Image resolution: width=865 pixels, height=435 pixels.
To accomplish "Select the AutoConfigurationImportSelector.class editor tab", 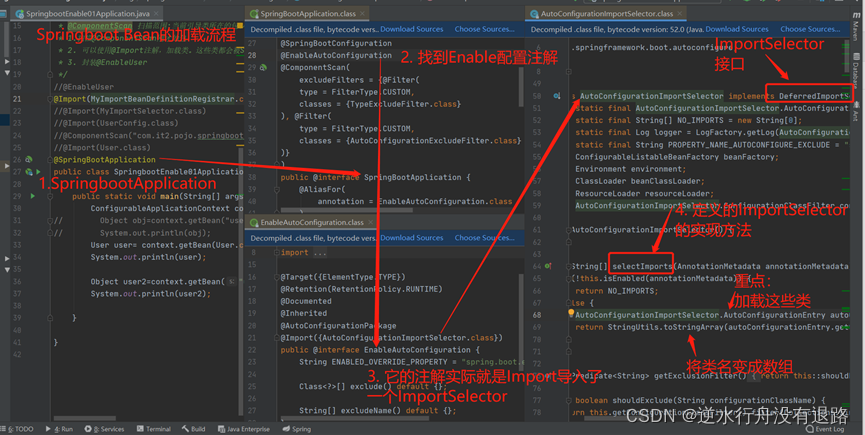I will pos(606,13).
